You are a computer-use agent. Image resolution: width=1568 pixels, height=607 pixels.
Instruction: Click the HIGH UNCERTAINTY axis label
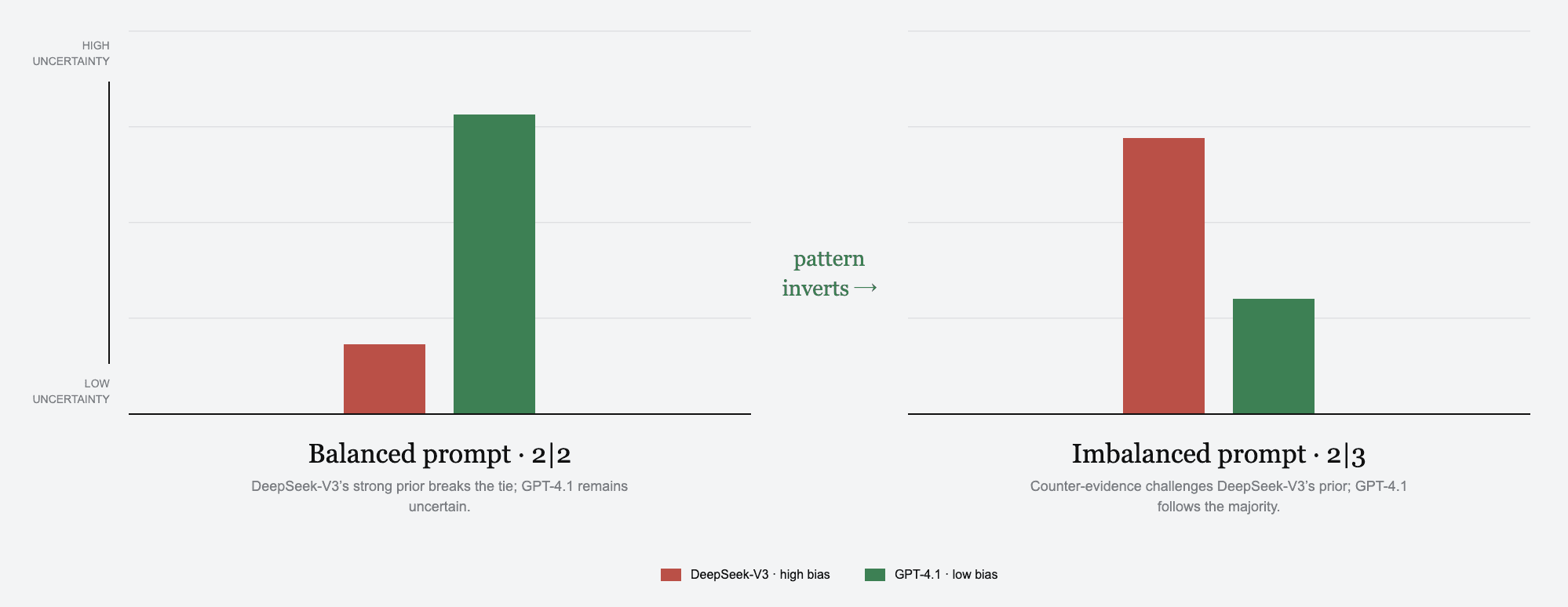(71, 53)
